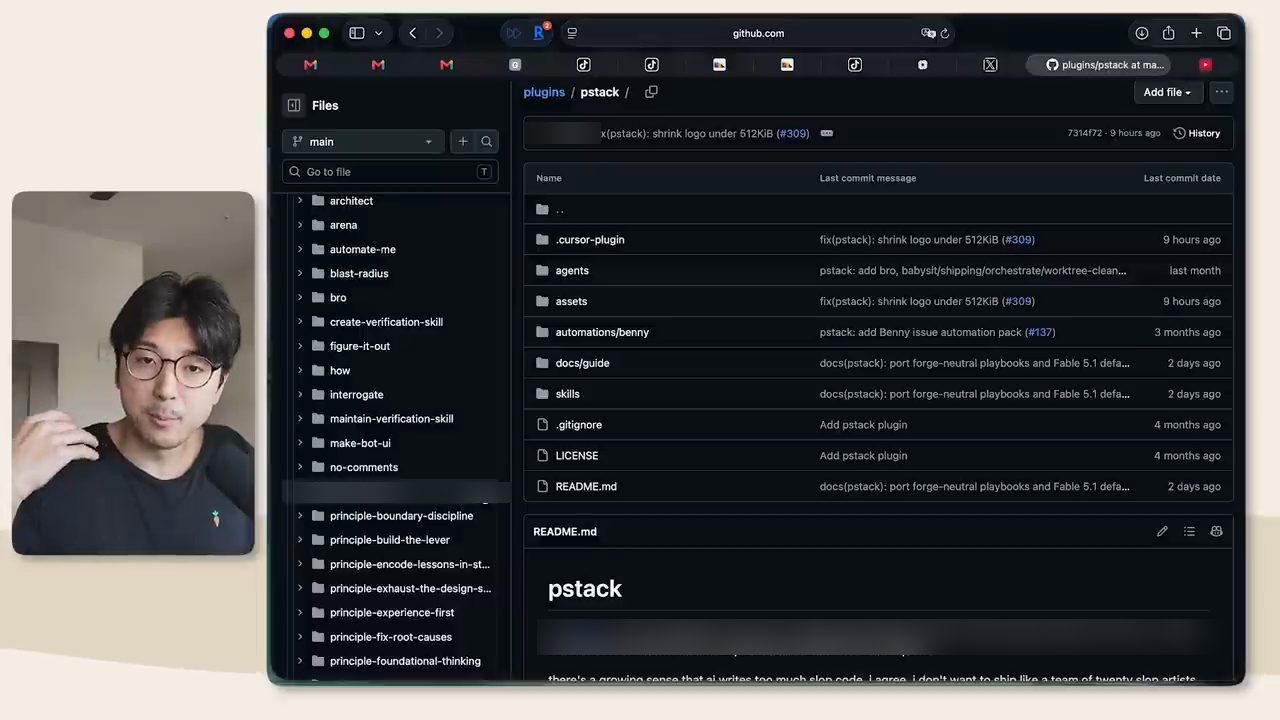Open the automations/benny folder

tap(602, 332)
